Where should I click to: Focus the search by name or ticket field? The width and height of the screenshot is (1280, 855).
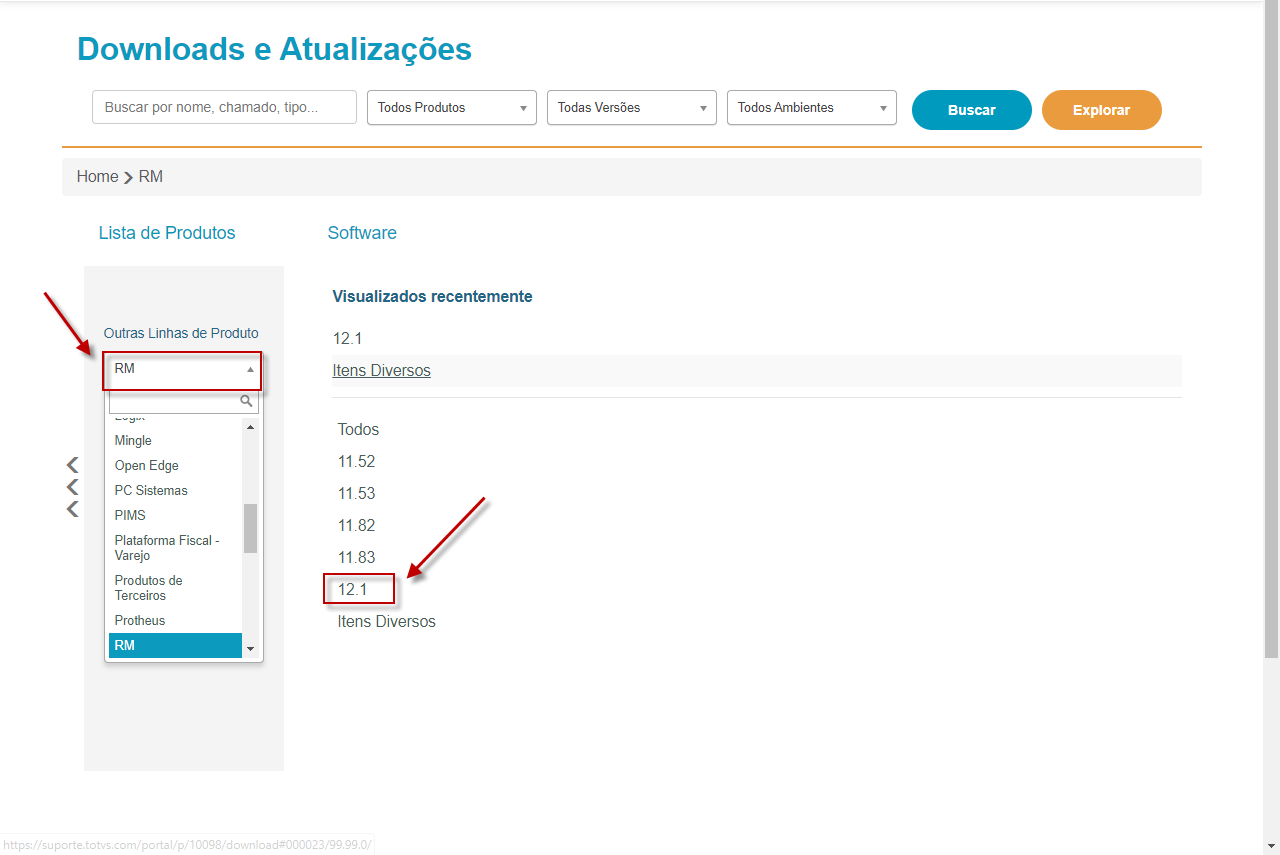pyautogui.click(x=224, y=107)
